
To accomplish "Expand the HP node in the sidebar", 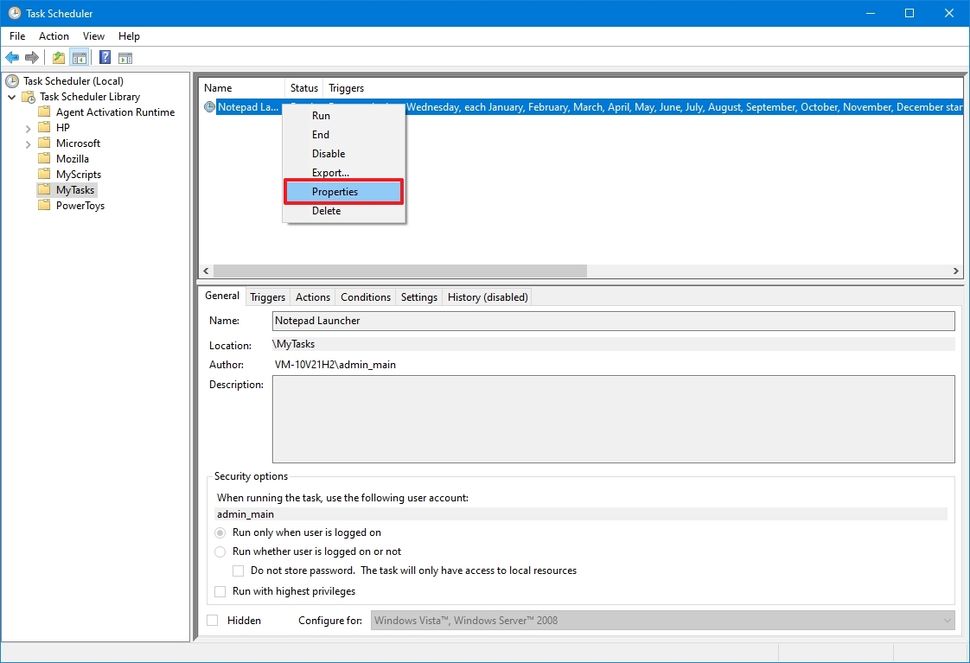I will point(28,127).
